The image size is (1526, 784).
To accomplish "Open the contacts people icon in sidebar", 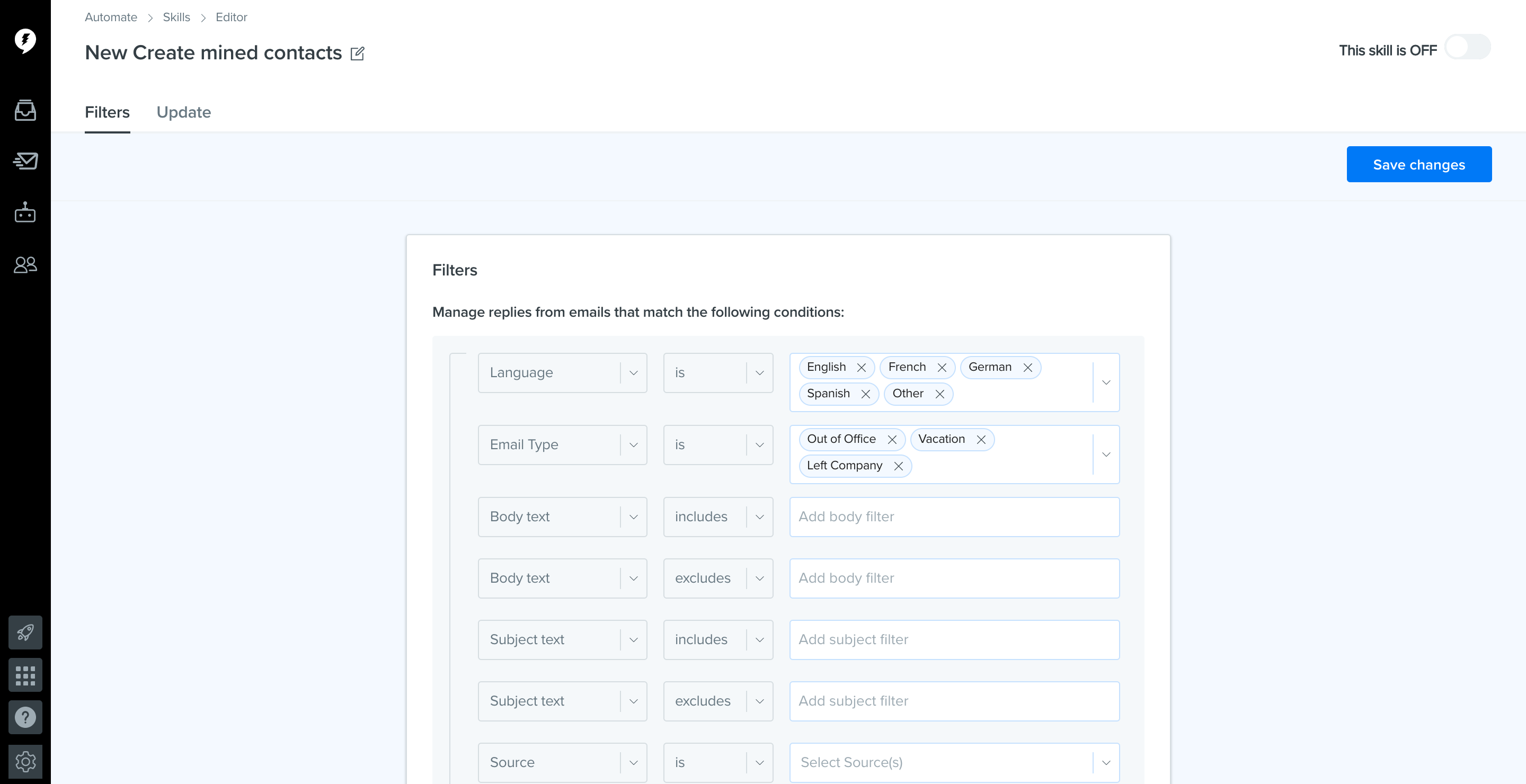I will point(25,264).
